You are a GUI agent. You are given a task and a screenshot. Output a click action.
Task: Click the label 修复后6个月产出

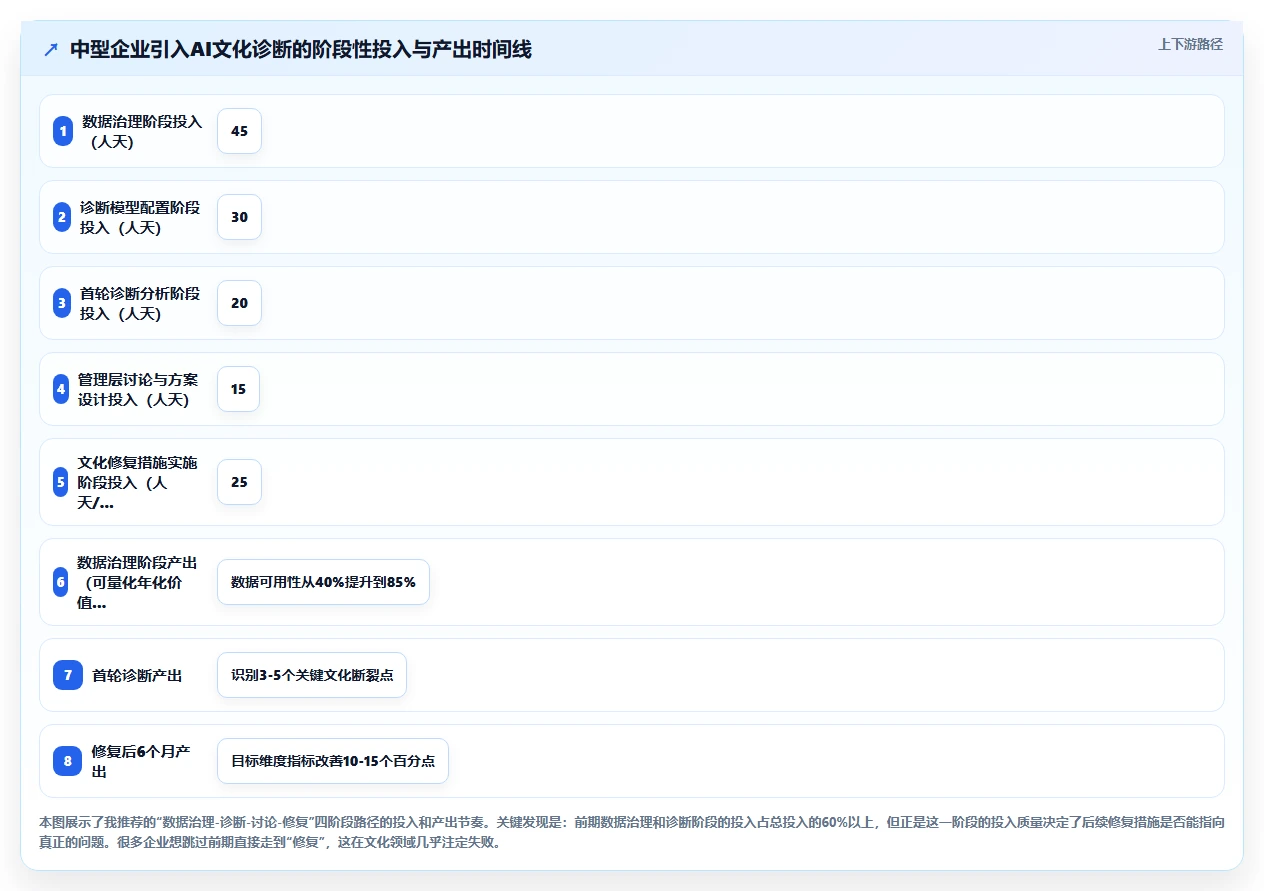[x=141, y=761]
